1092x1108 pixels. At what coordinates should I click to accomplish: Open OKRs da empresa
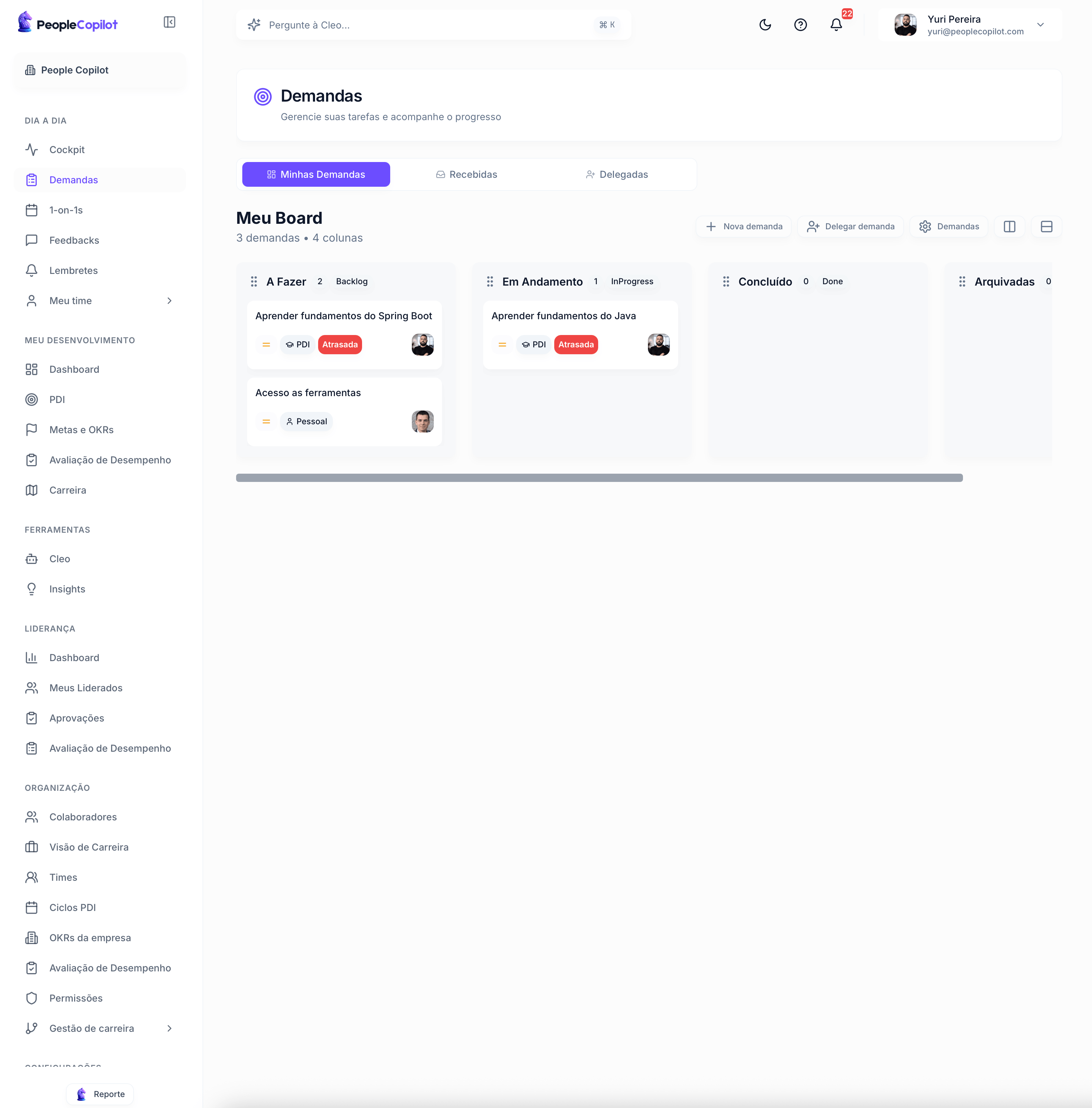(100, 938)
